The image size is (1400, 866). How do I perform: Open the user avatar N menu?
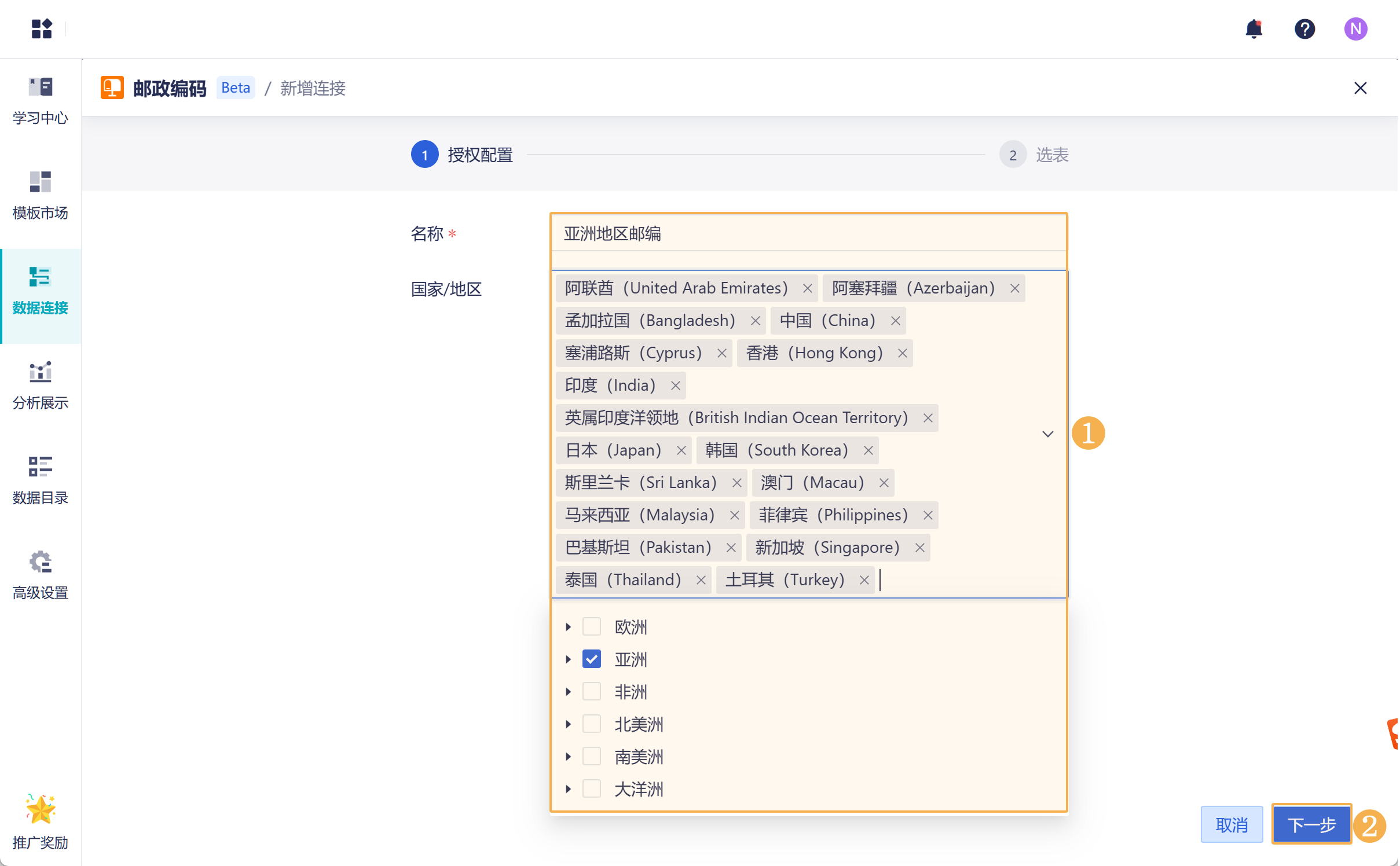(1355, 28)
